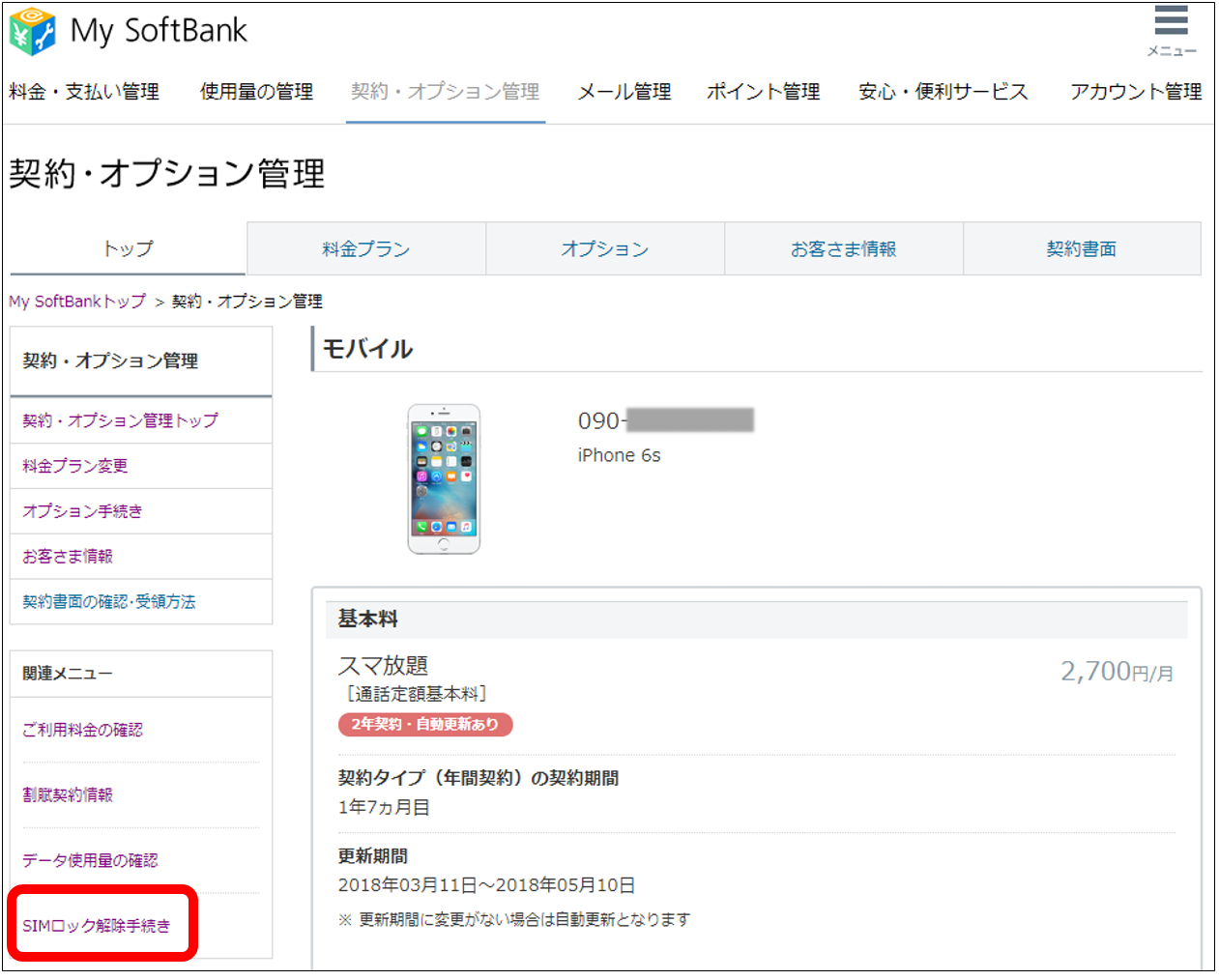Open ご利用料金の確認 related menu link
Screen dimensions: 1219x980
[82, 730]
